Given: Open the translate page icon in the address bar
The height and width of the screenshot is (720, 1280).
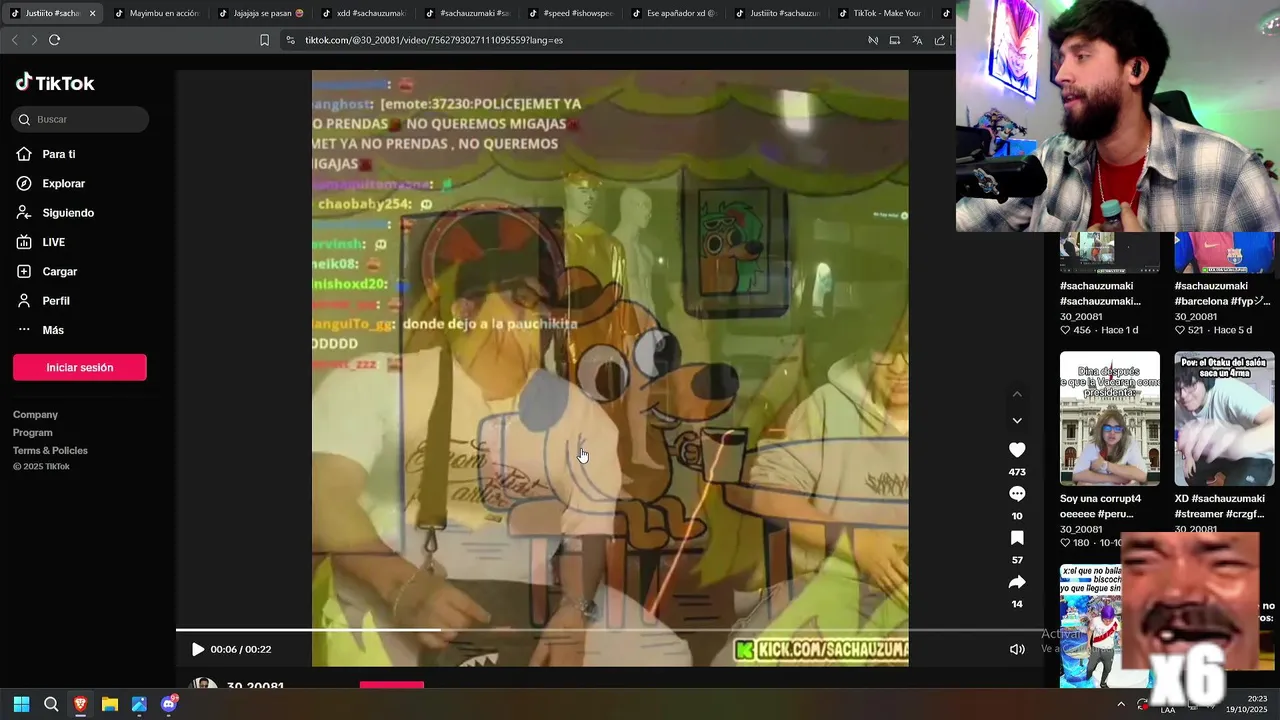Looking at the screenshot, I should [x=917, y=40].
